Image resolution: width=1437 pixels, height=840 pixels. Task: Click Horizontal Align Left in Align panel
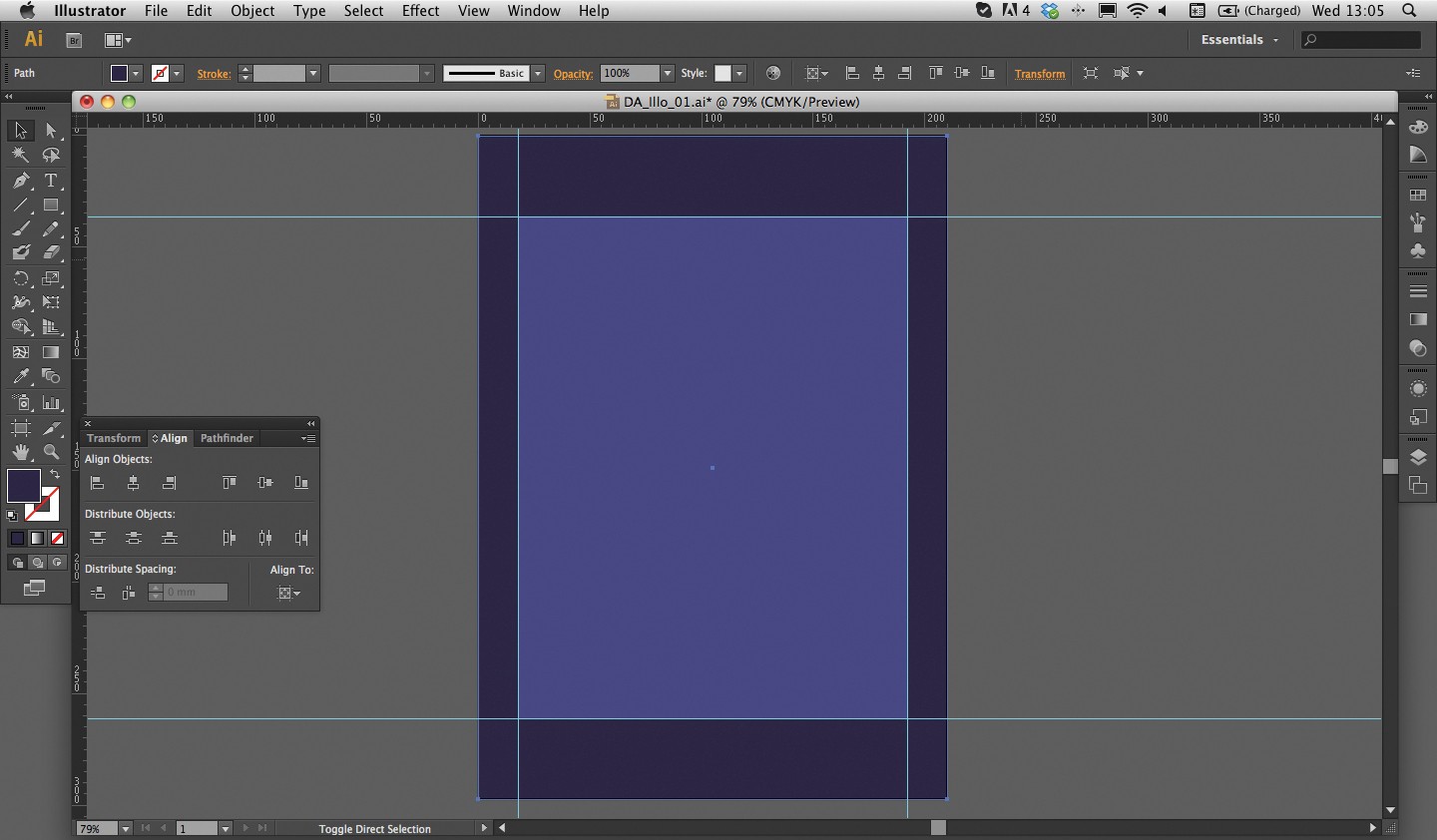(97, 483)
